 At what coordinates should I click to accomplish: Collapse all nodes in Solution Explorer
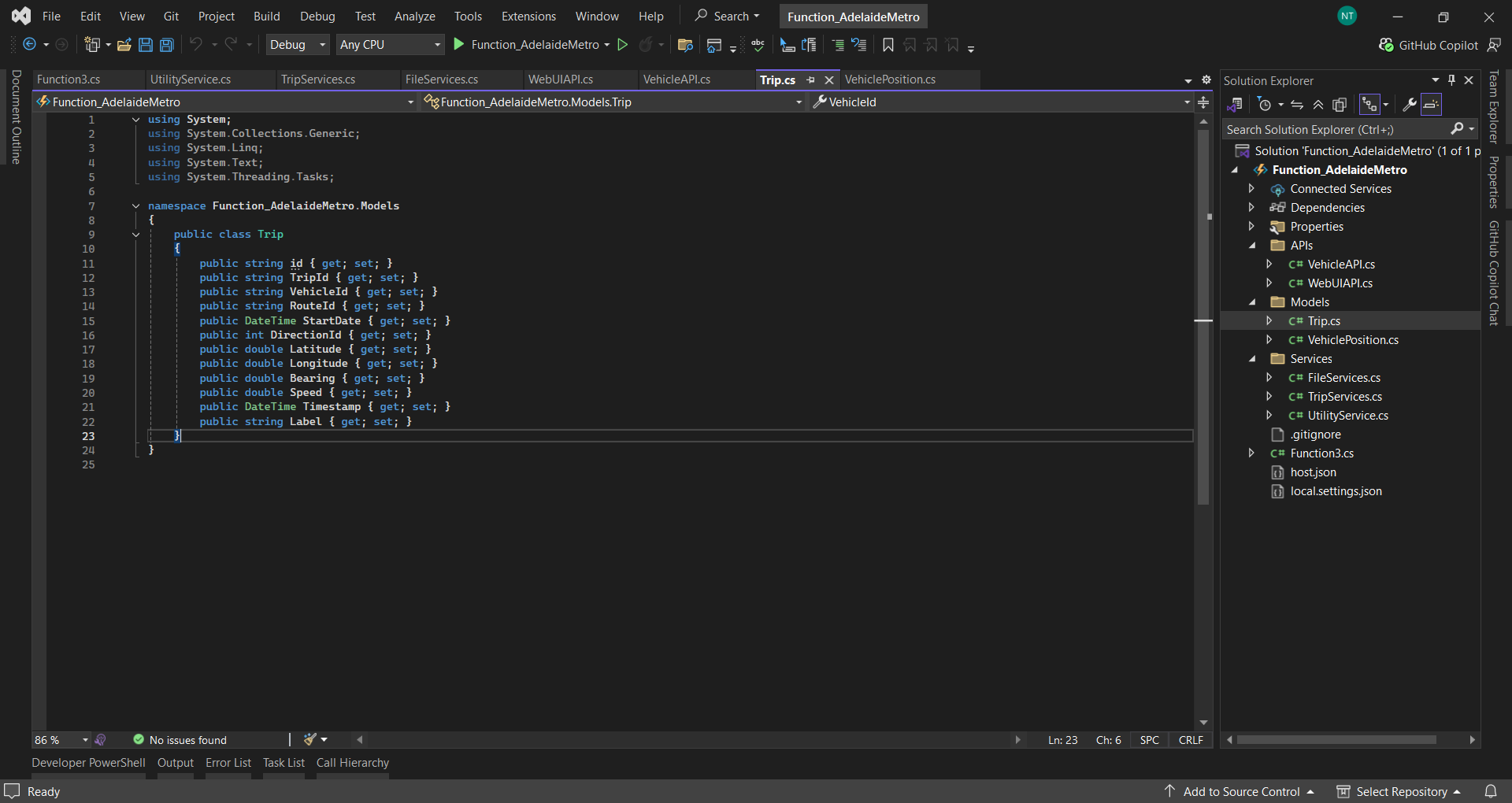coord(1318,104)
